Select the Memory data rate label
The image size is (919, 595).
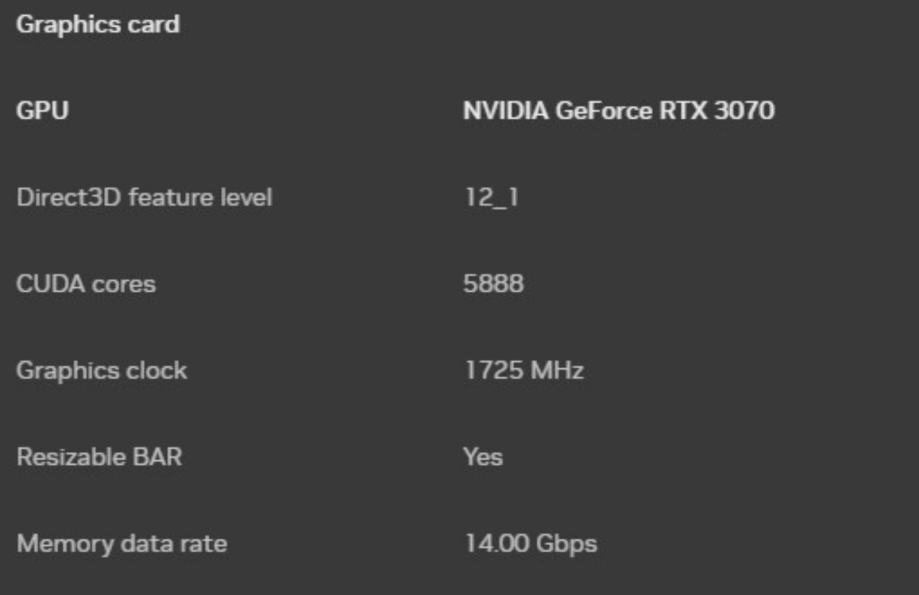[121, 544]
